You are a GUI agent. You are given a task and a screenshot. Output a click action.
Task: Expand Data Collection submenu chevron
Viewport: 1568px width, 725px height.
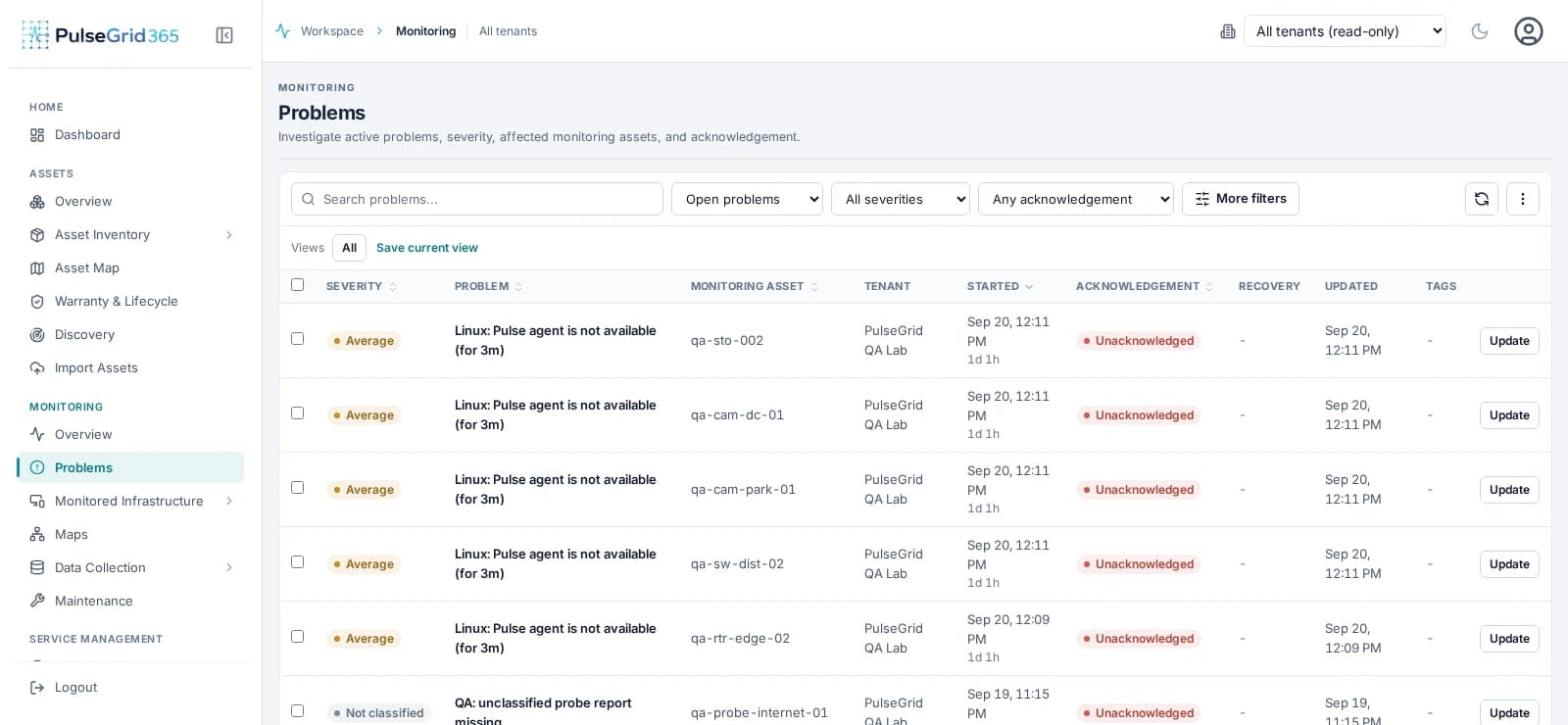pyautogui.click(x=229, y=568)
